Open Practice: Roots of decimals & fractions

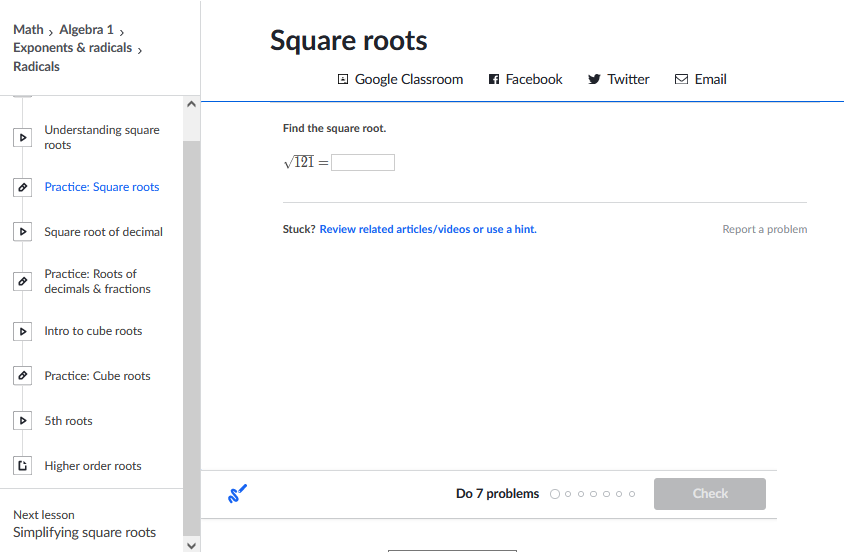[97, 281]
